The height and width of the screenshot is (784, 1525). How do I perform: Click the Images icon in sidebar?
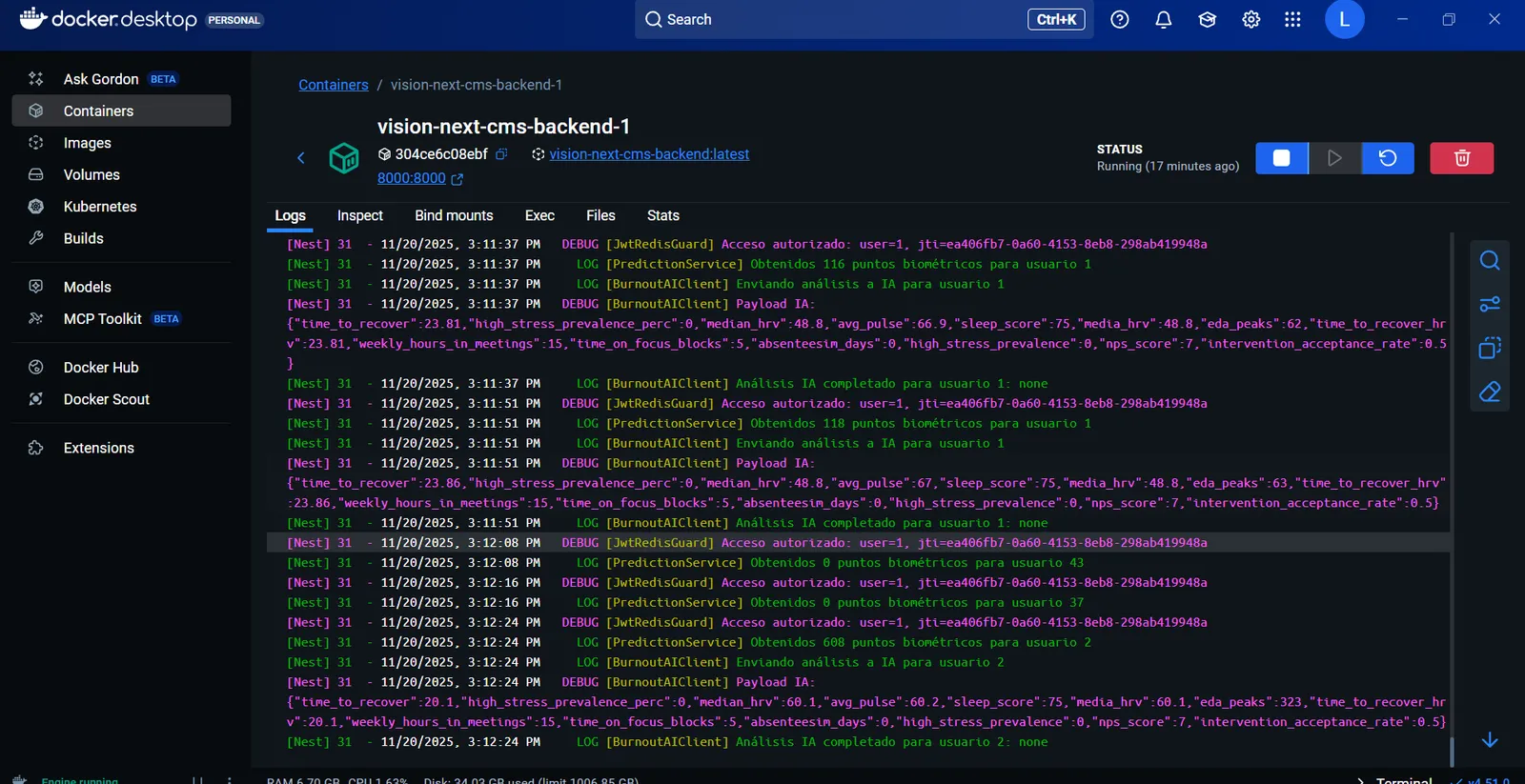point(36,143)
